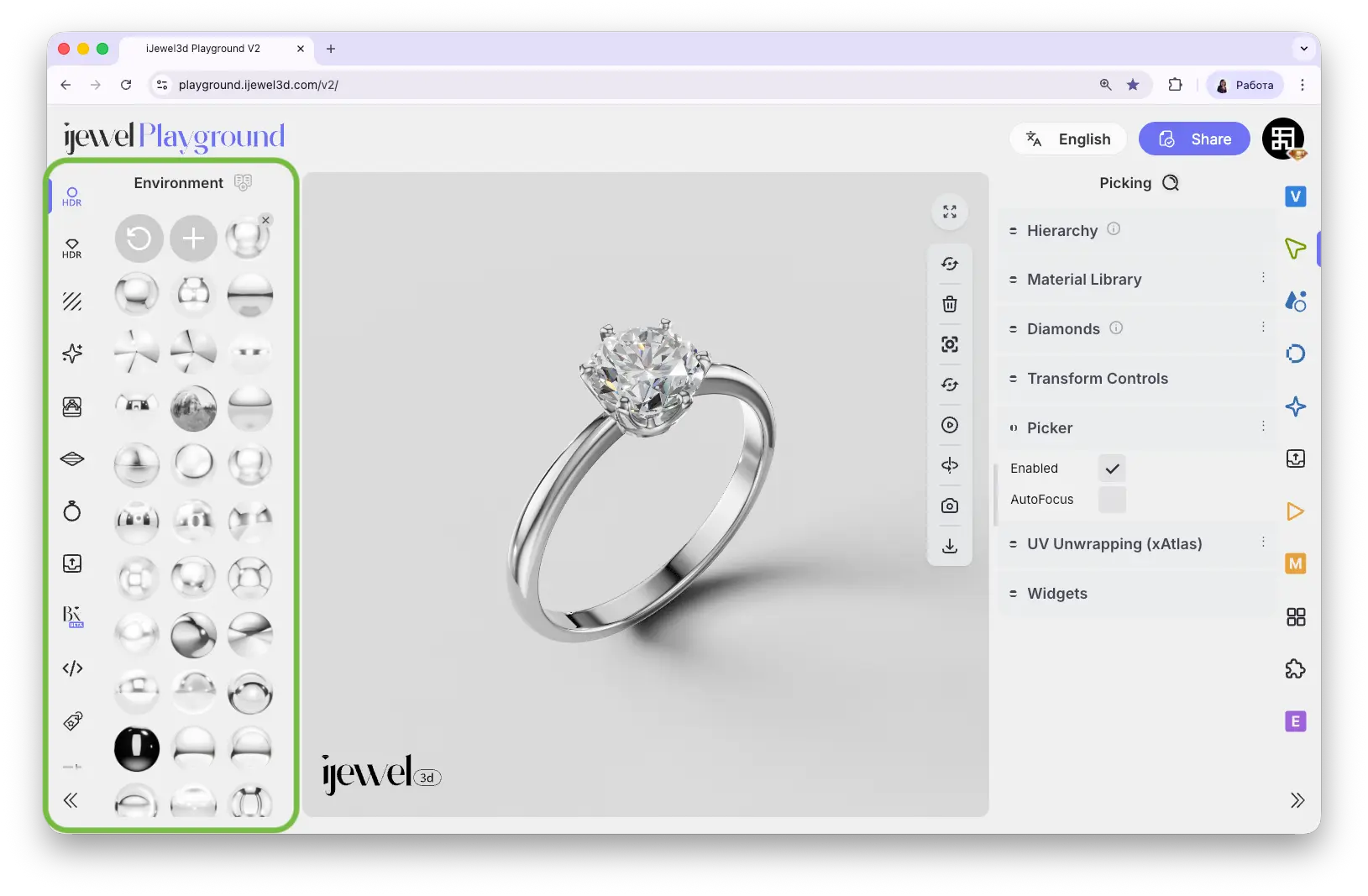Open the Material Library three-dot menu
The width and height of the screenshot is (1368, 896).
1263,277
